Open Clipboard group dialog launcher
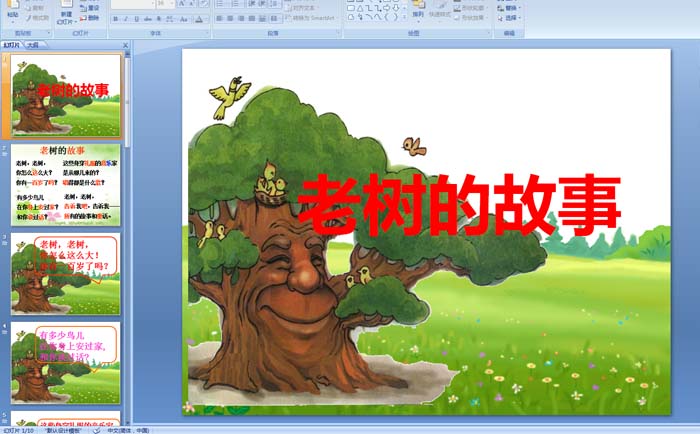The image size is (700, 434). 48,33
